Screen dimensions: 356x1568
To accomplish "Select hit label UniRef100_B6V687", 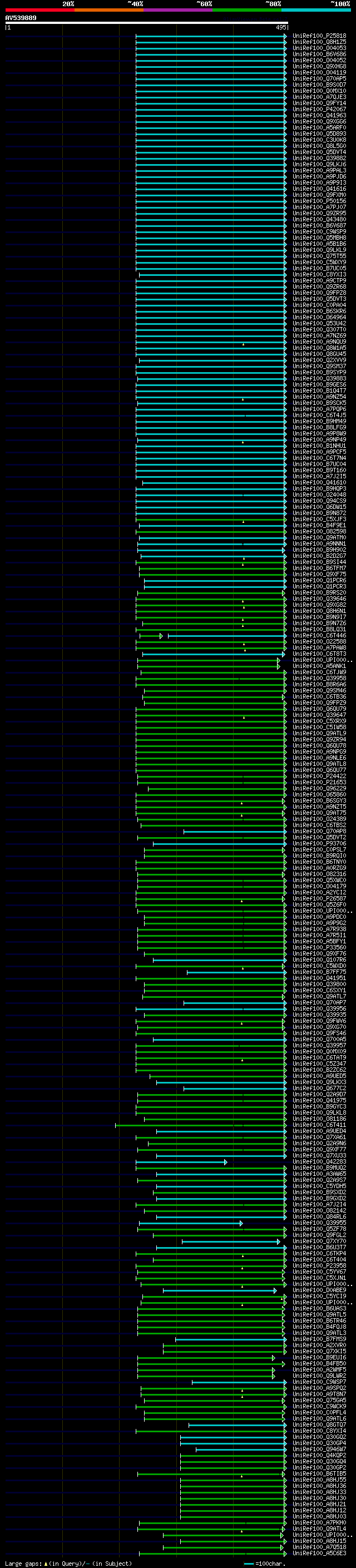I will click(x=319, y=225).
